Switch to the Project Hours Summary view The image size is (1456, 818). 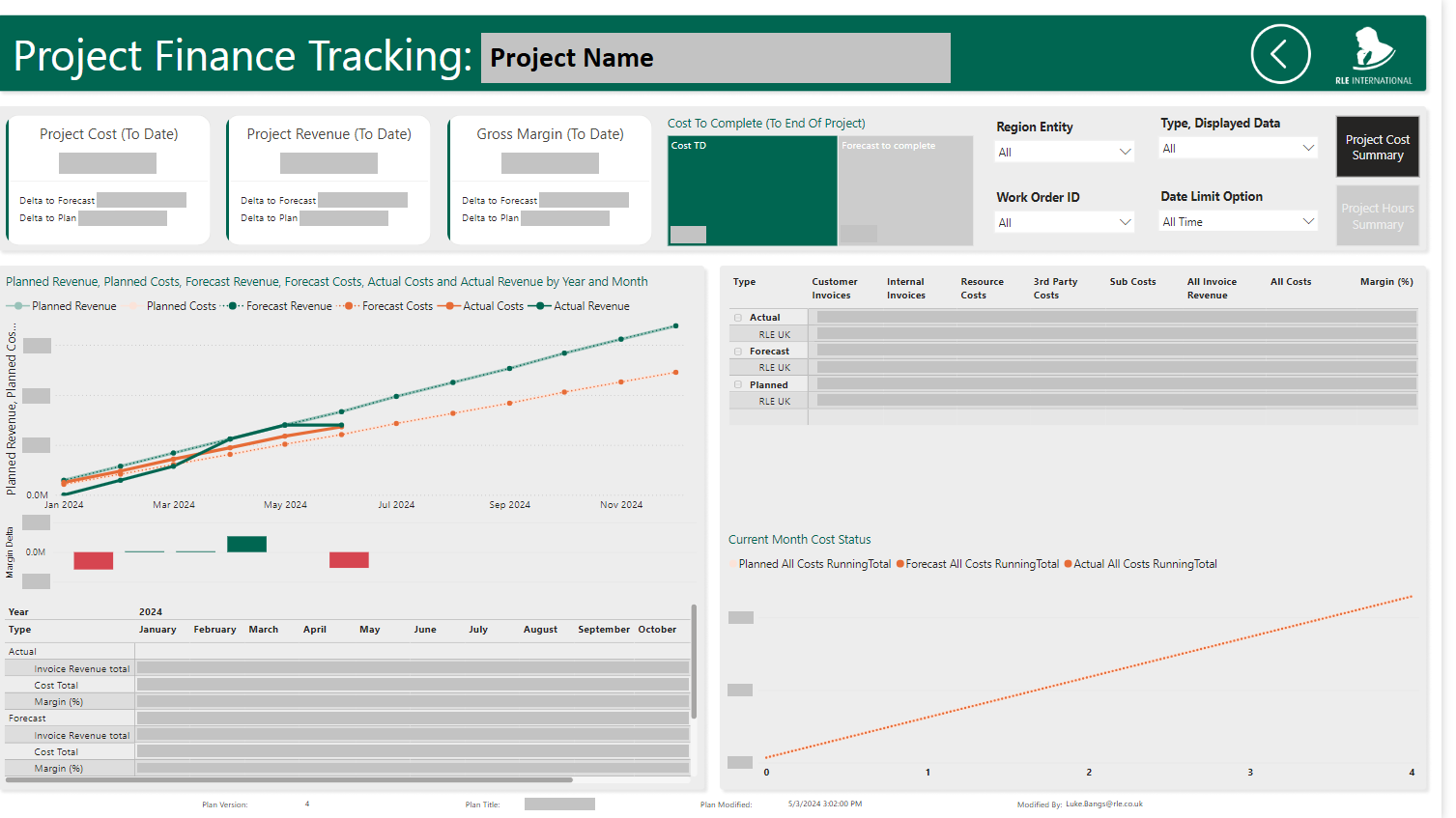1378,214
